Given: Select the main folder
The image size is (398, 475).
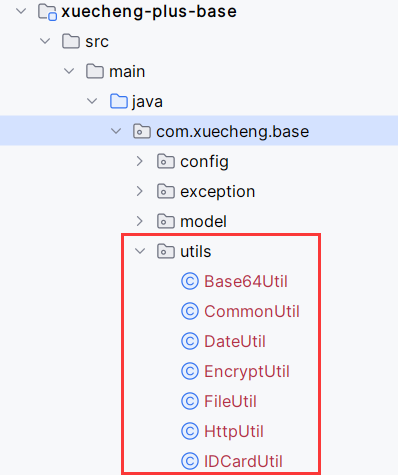Looking at the screenshot, I should [127, 72].
